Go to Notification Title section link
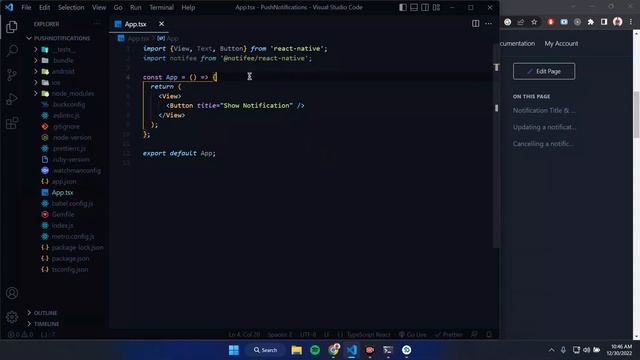Viewport: 640px width, 360px height. (x=544, y=110)
